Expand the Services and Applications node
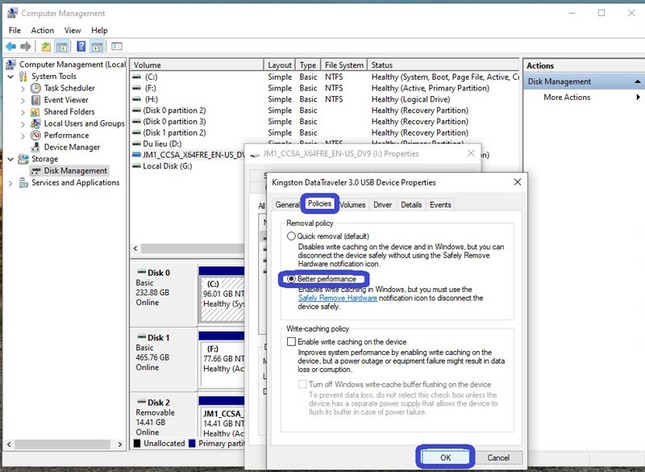645x472 pixels. pos(11,183)
